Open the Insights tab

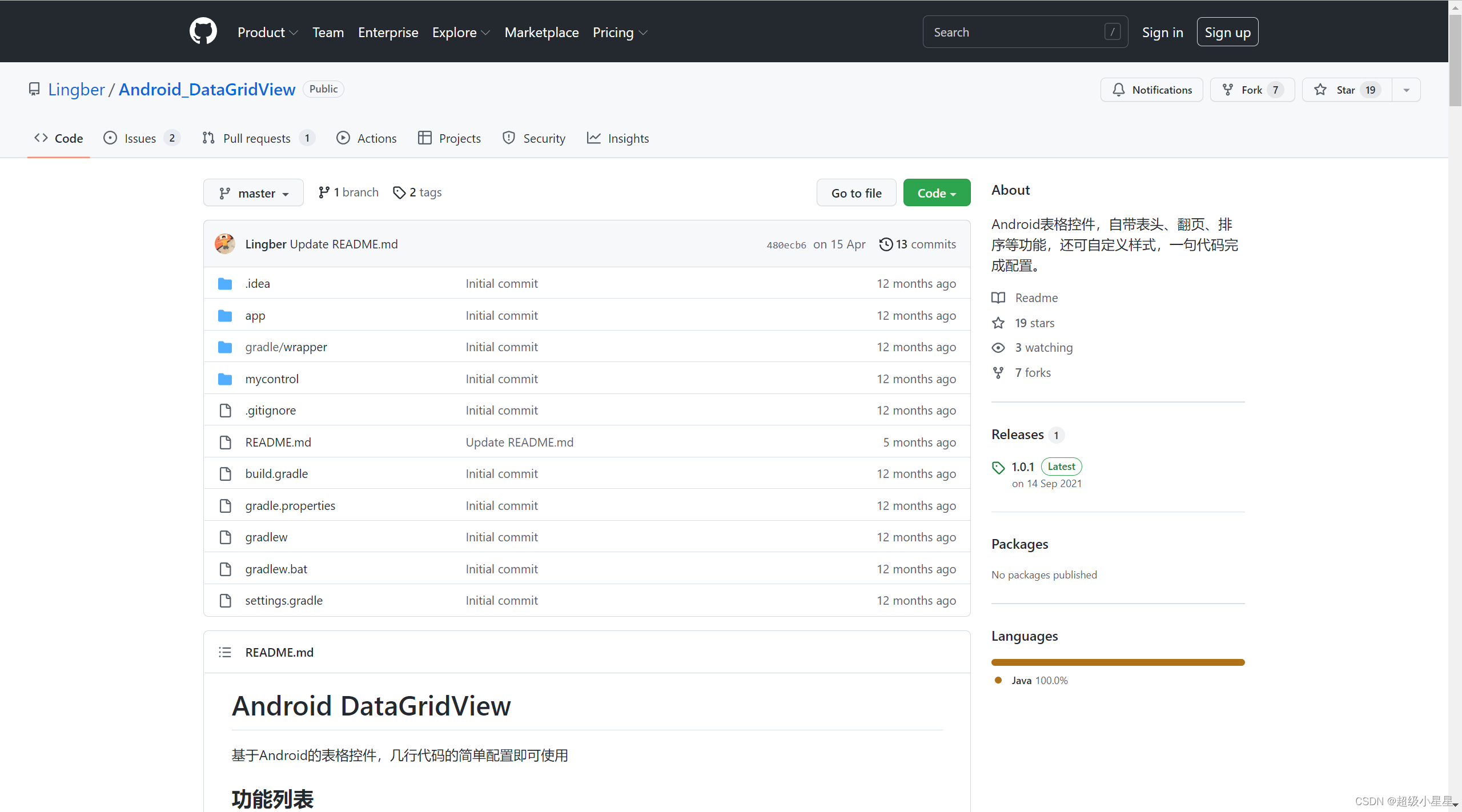pos(618,138)
